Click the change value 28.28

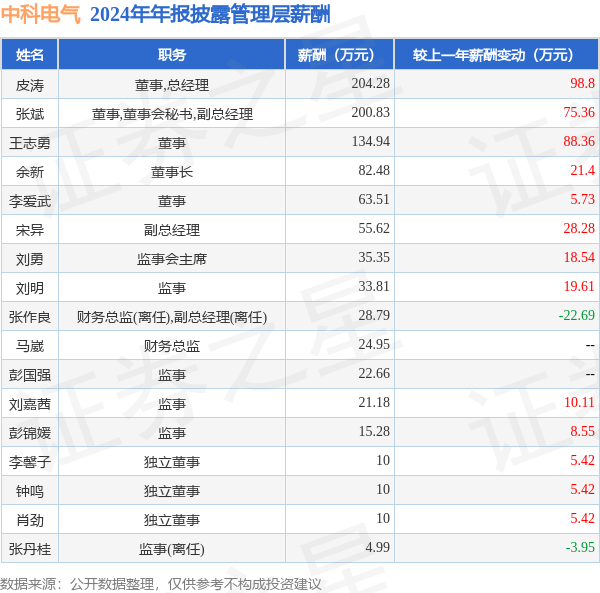click(579, 228)
